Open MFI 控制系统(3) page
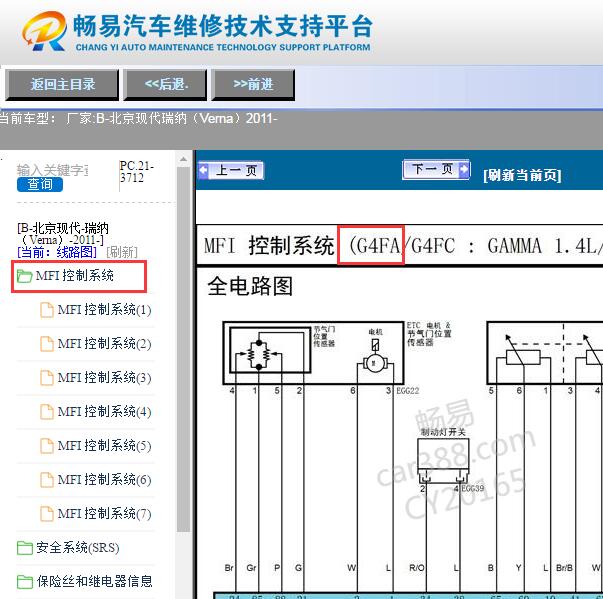603x599 pixels. pos(104,378)
